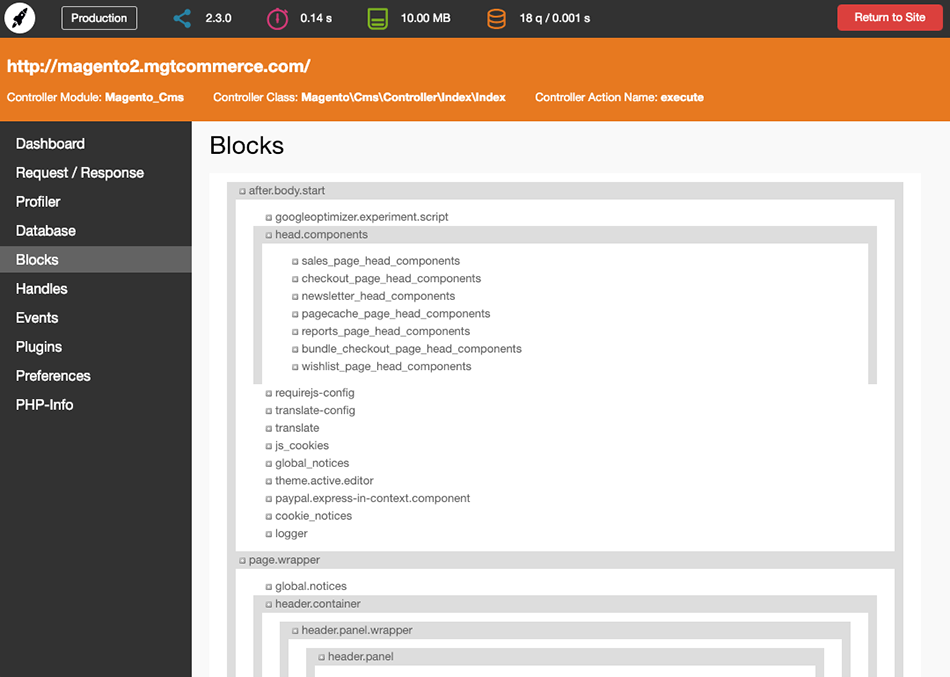This screenshot has width=950, height=677.
Task: View the Preferences page
Action: pos(96,376)
